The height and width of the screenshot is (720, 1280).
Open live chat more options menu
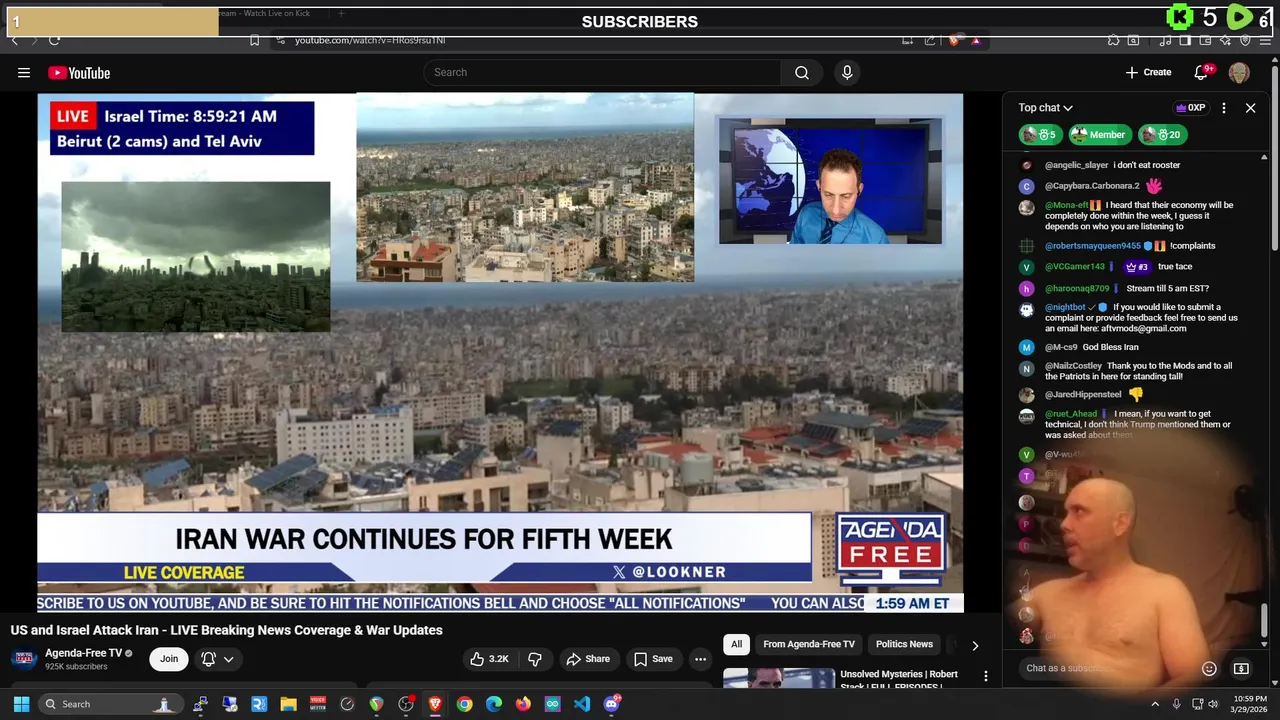(1224, 108)
